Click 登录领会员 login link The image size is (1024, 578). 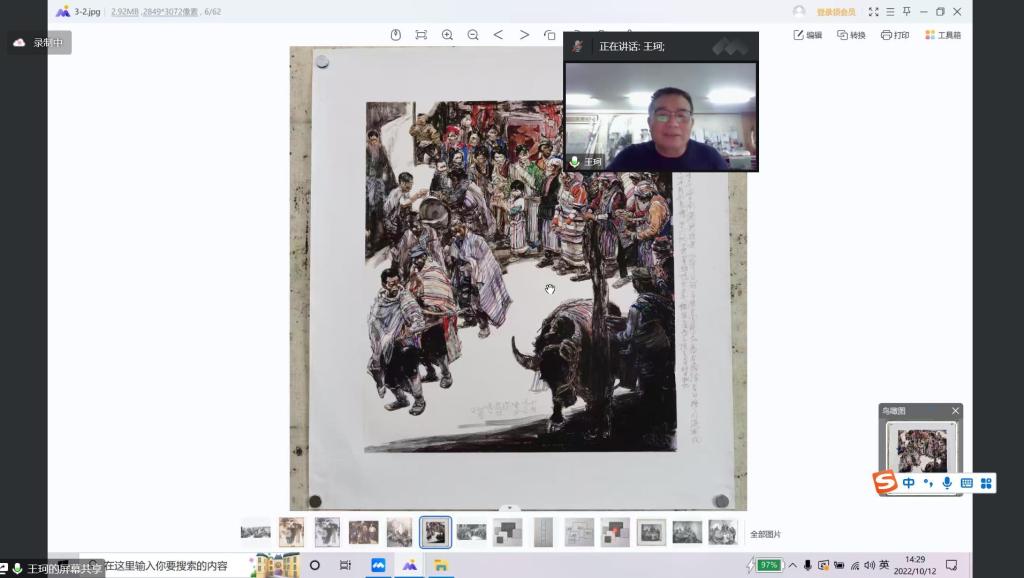pos(836,12)
